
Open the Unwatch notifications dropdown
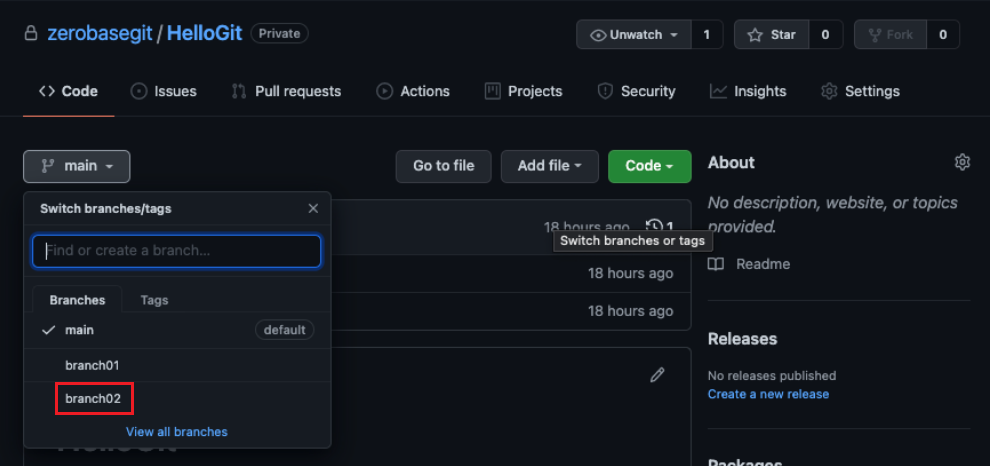pyautogui.click(x=634, y=35)
